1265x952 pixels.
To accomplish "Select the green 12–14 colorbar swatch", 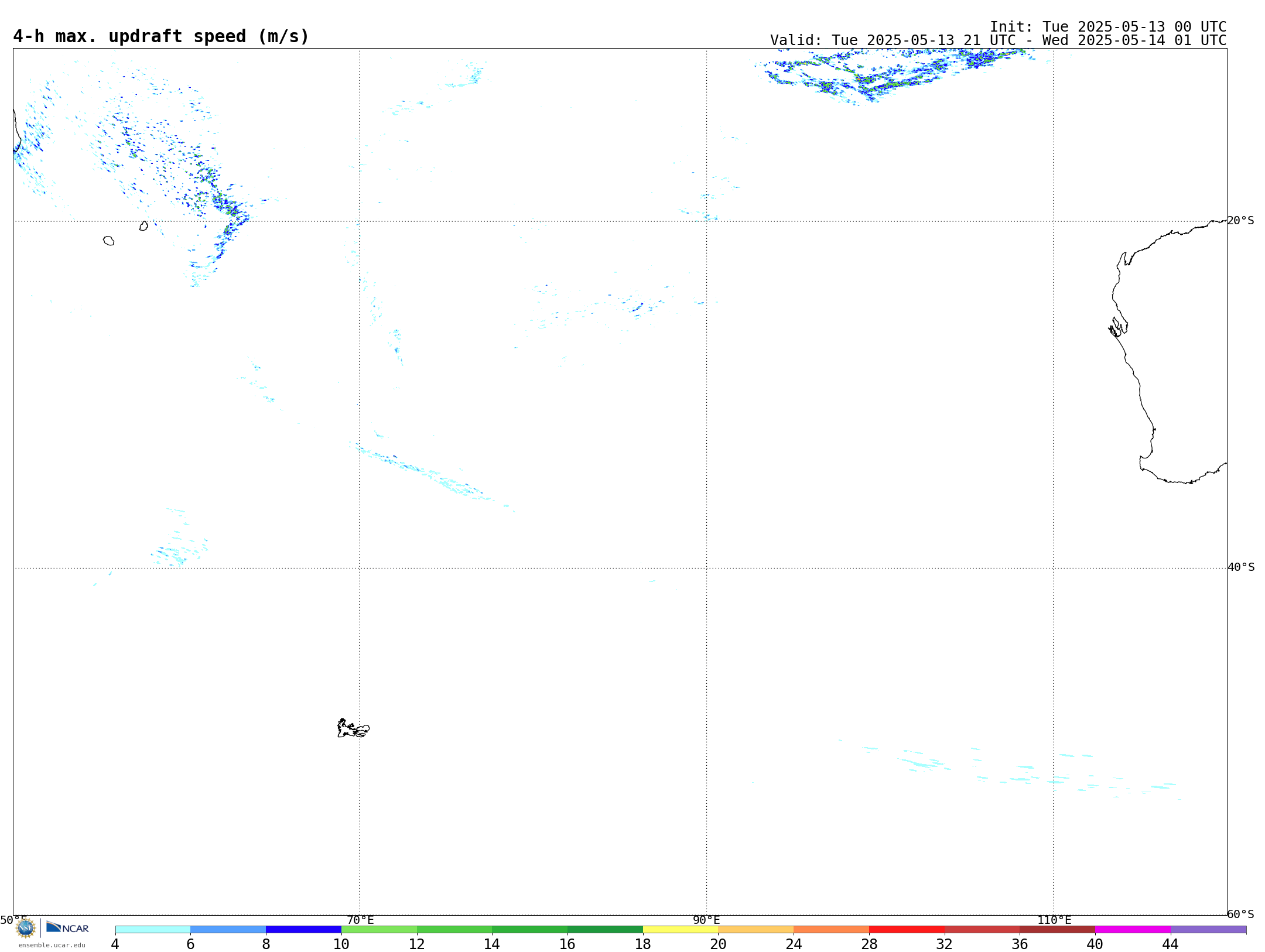I will coord(454,929).
